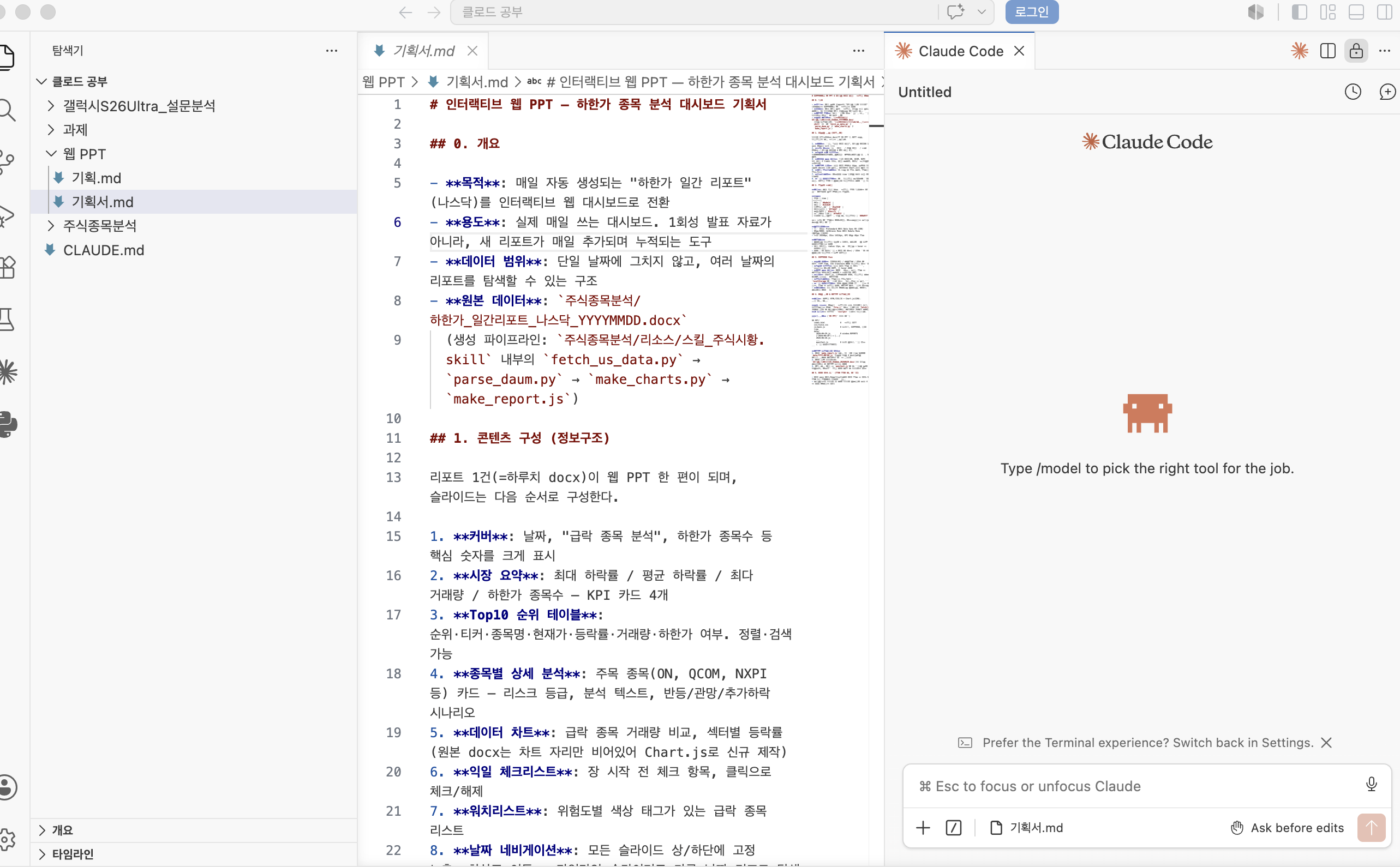Open Accounts icon in activity bar
The image size is (1400, 867).
coord(7,787)
